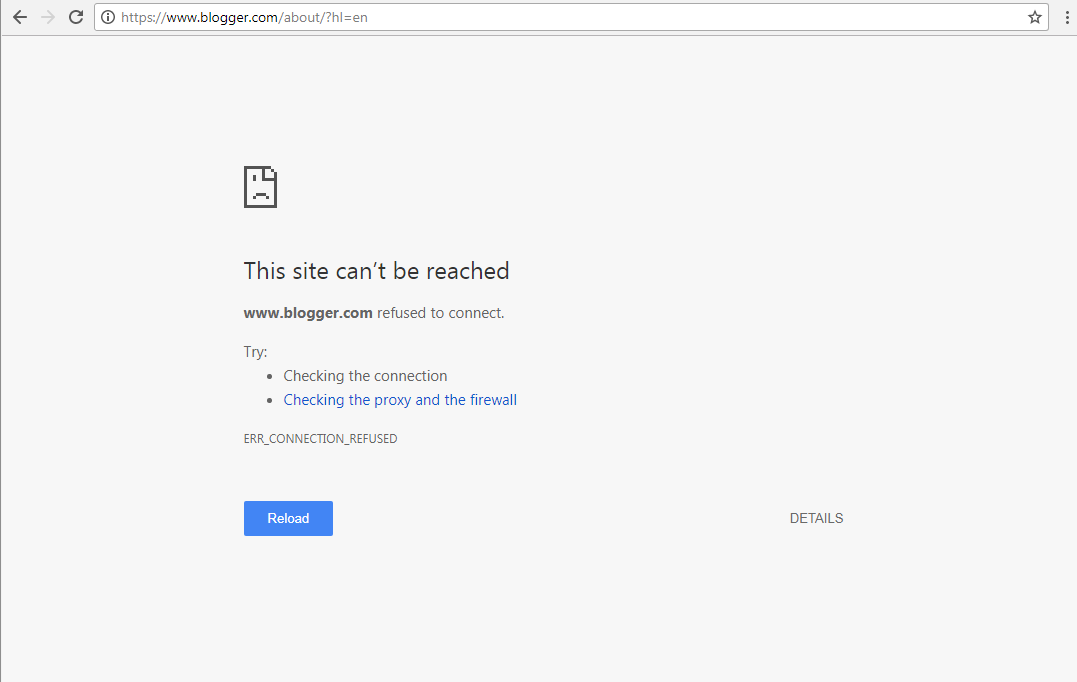Go back using the browser back arrow

20,17
